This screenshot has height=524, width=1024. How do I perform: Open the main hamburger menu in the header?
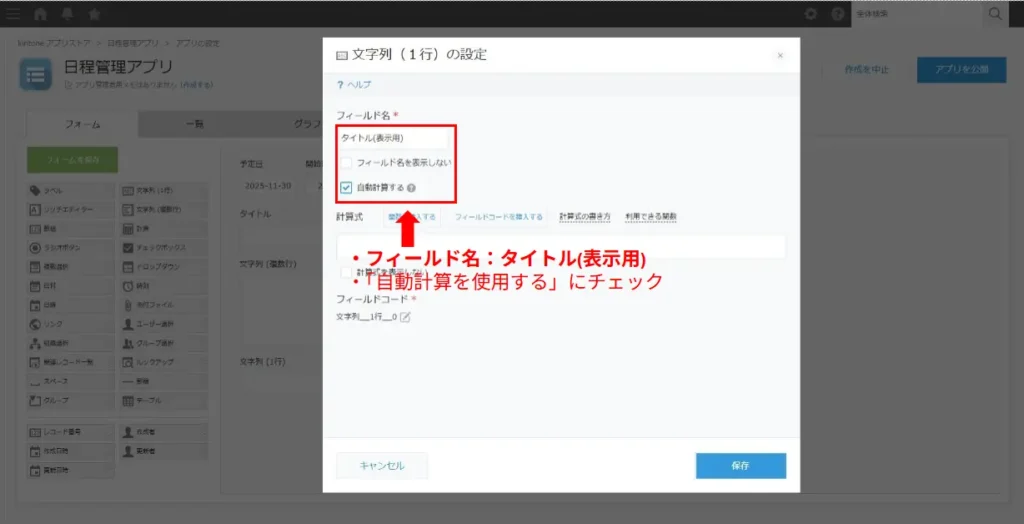click(13, 14)
